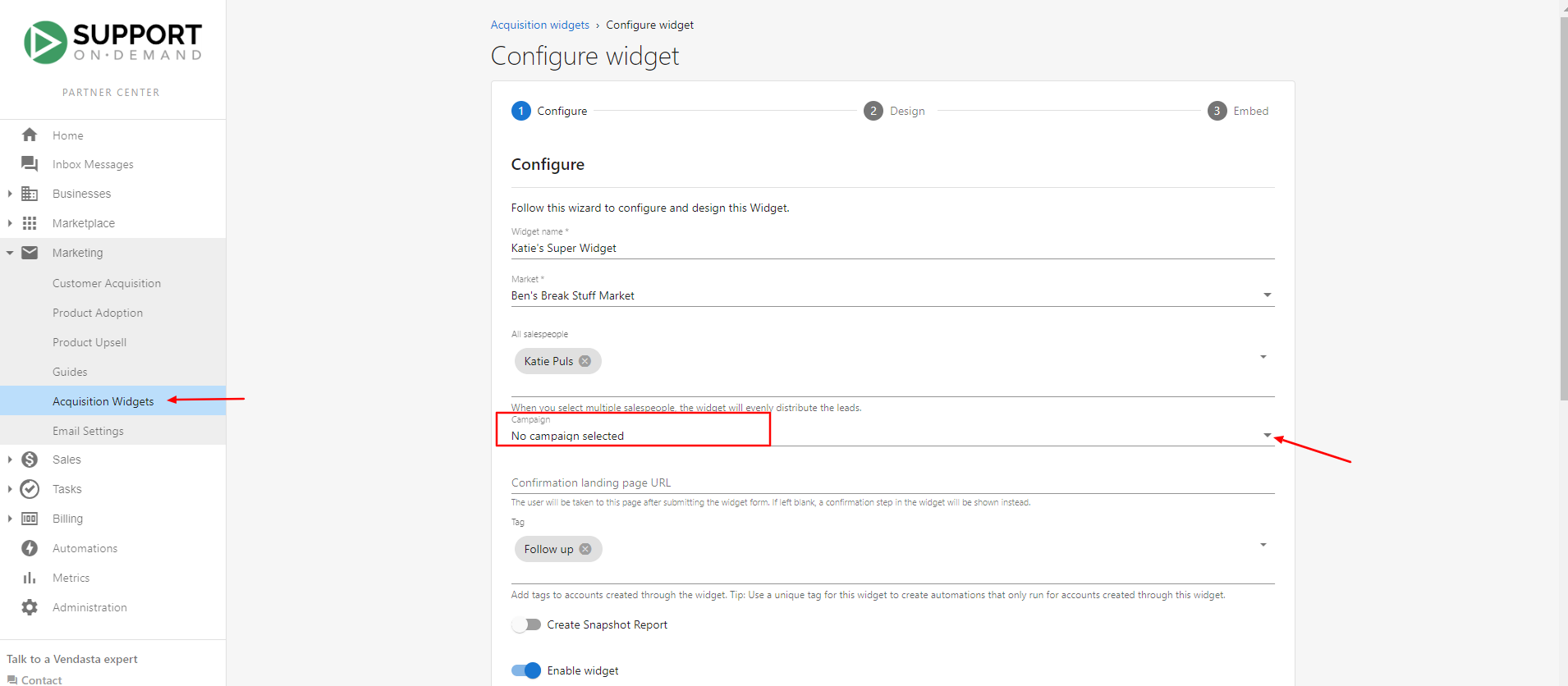
Task: Open the All salespeople dropdown arrow
Action: [x=1263, y=357]
